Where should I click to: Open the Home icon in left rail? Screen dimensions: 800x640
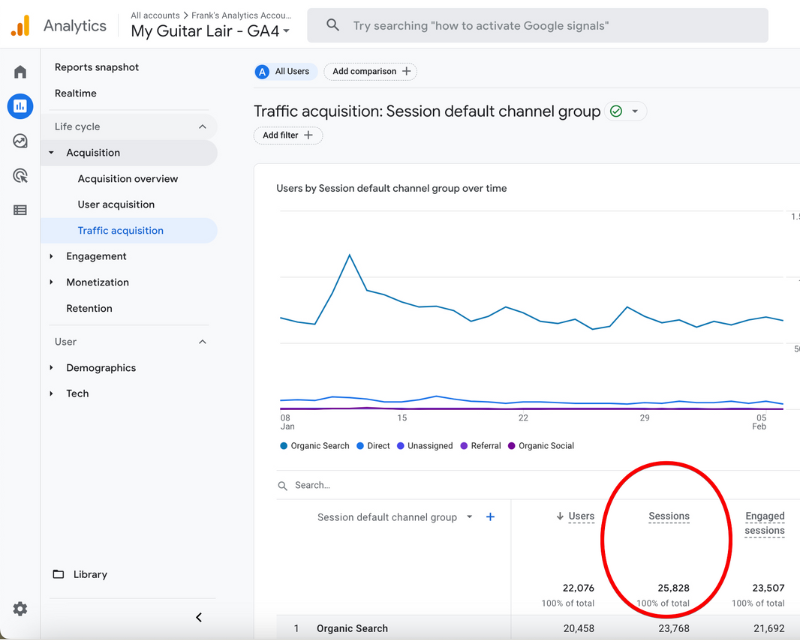coord(20,72)
